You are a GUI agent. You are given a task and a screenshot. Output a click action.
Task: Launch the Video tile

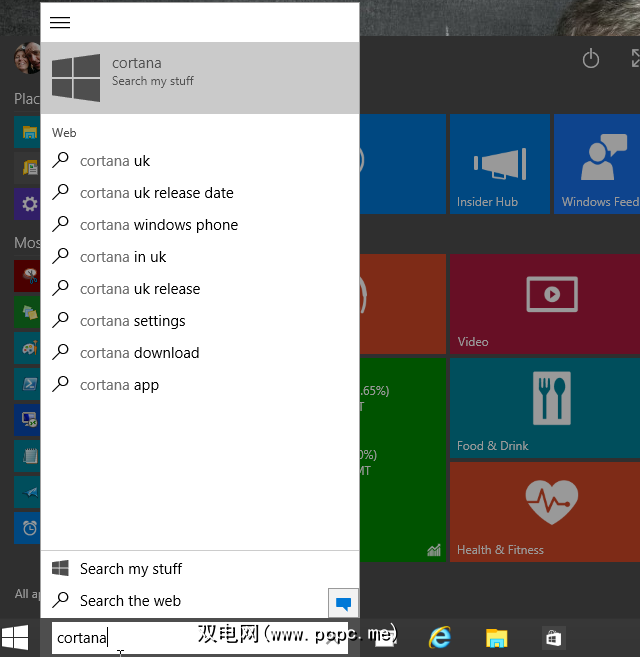click(x=544, y=304)
